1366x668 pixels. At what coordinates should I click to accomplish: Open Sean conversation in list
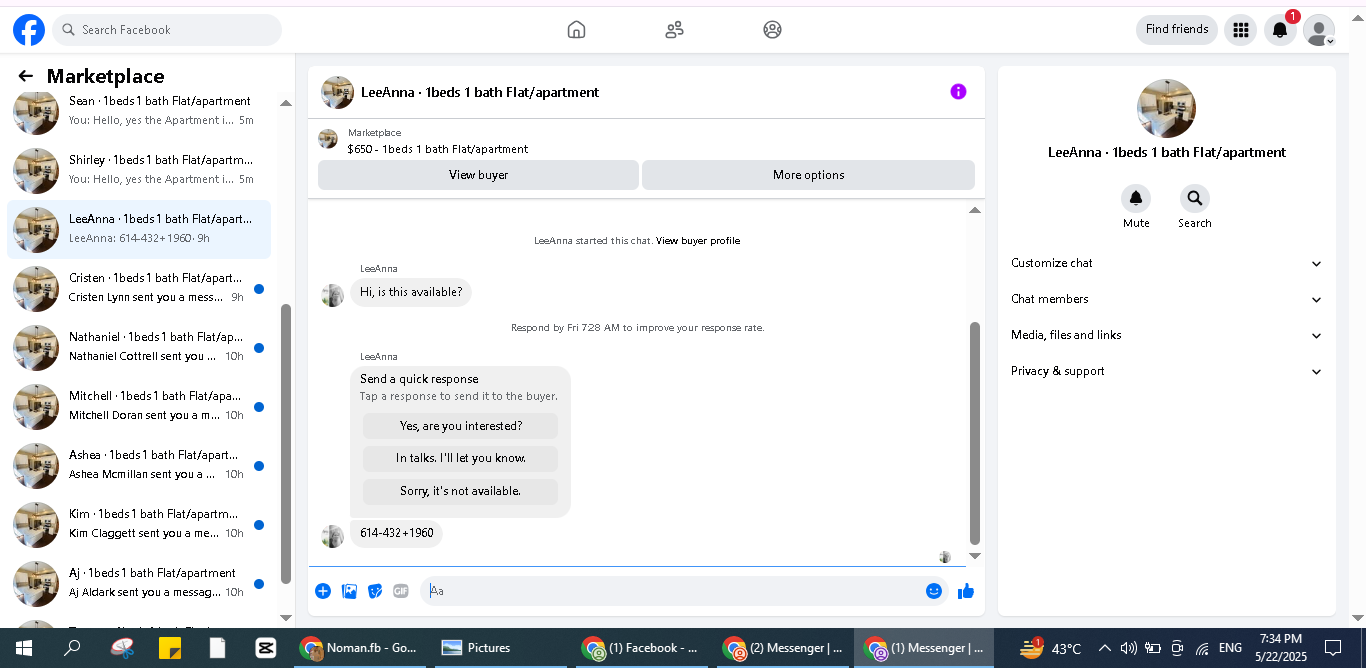pyautogui.click(x=139, y=111)
